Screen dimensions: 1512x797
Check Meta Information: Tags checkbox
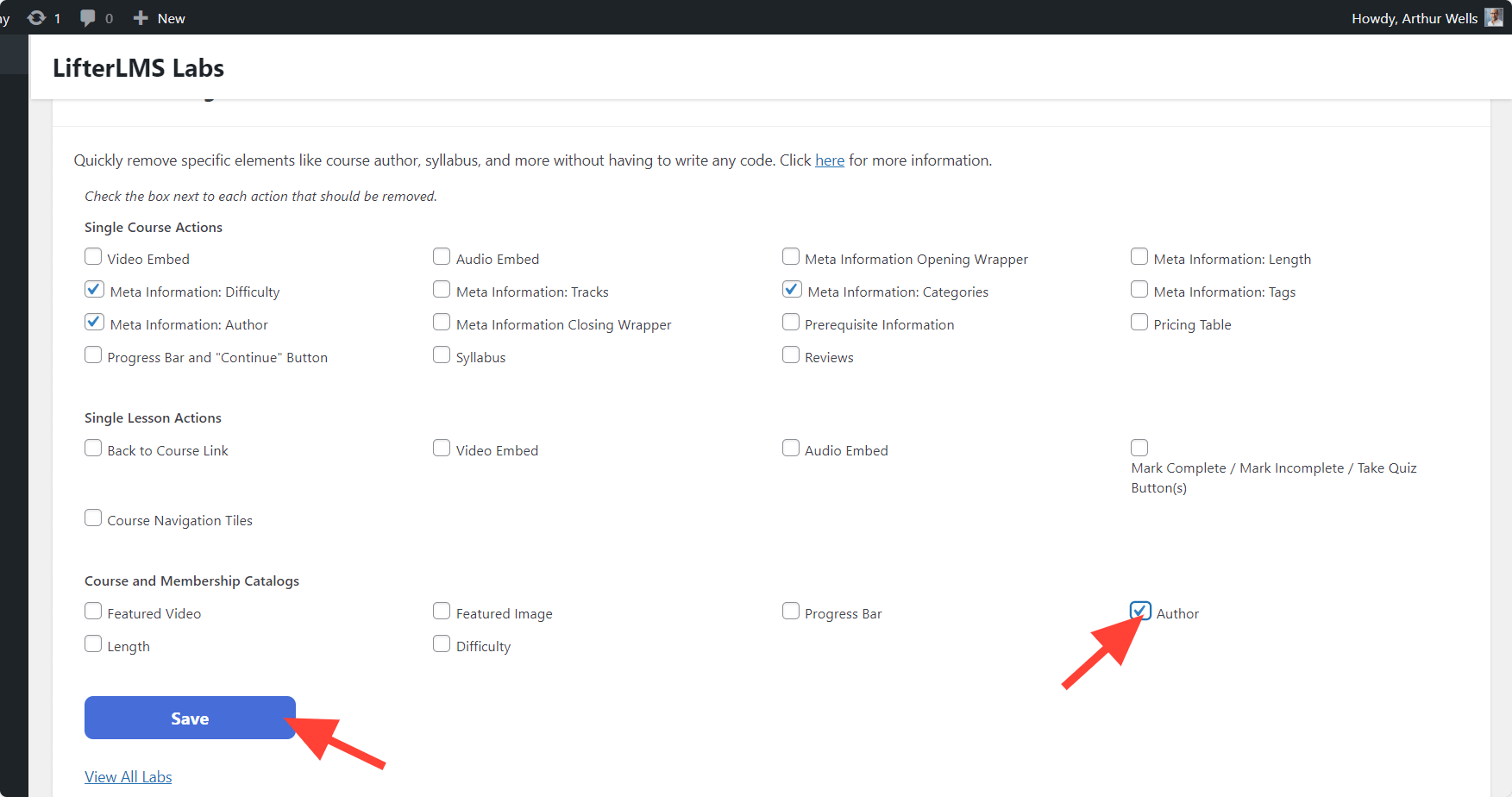(x=1139, y=290)
